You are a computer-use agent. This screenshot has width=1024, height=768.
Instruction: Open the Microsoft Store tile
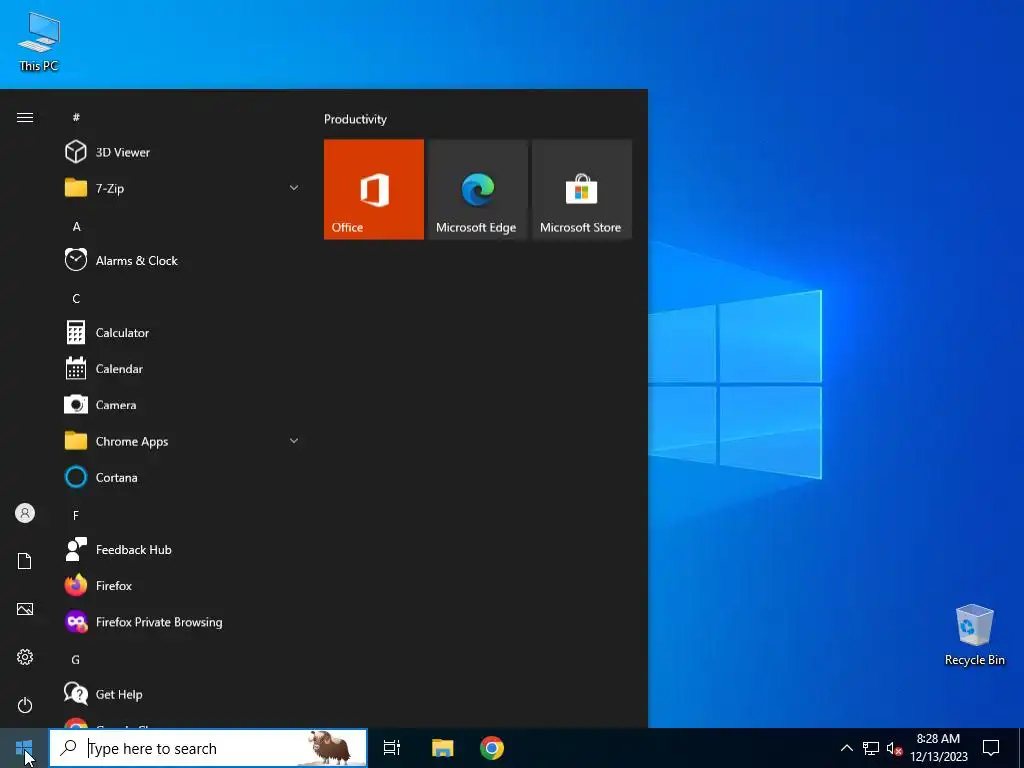[x=581, y=189]
